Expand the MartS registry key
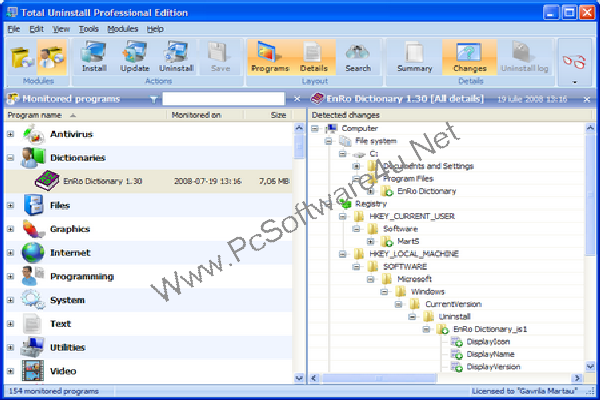The height and width of the screenshot is (400, 600). 370,241
